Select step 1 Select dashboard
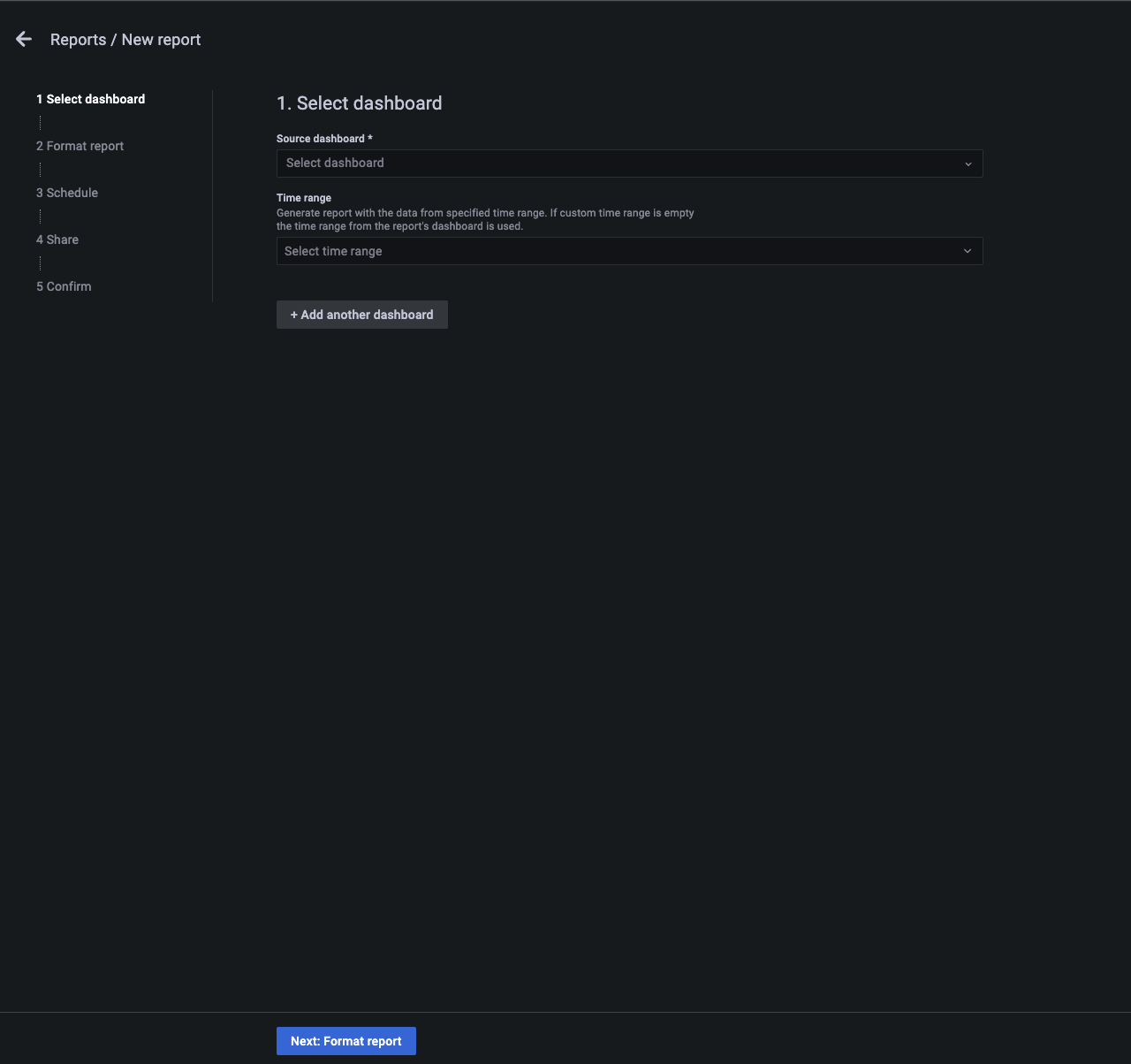The image size is (1131, 1064). pyautogui.click(x=90, y=99)
